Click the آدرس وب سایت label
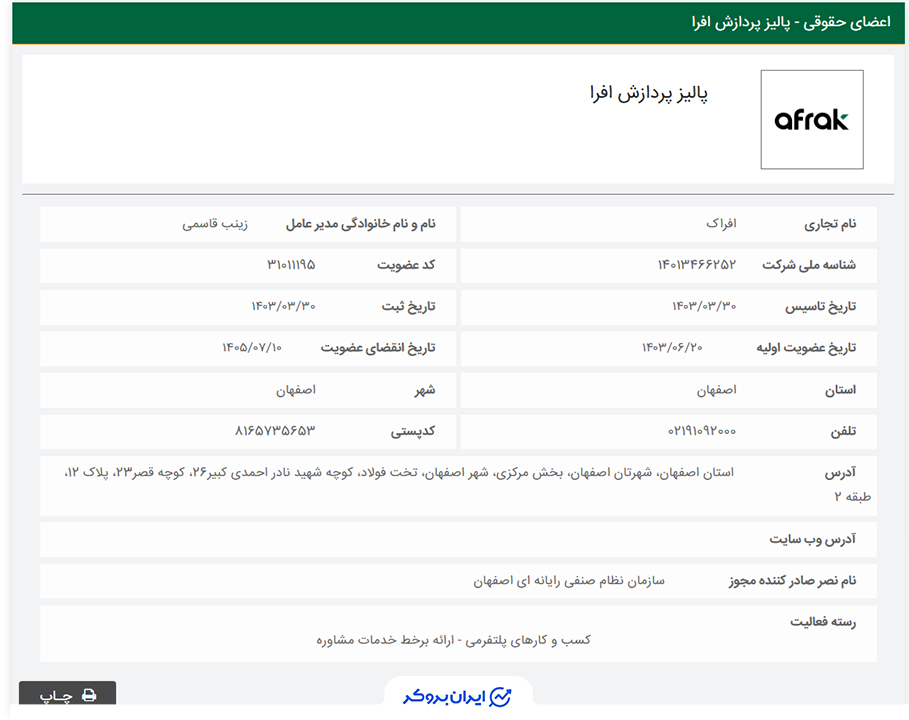This screenshot has width=909, height=720. click(x=813, y=539)
